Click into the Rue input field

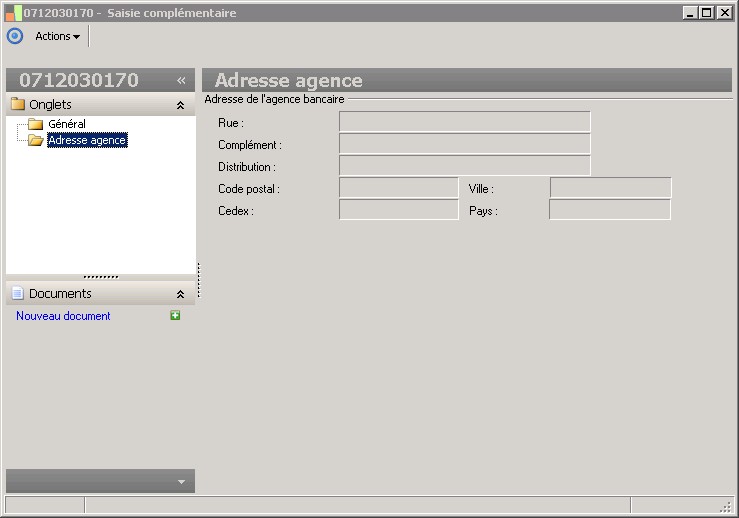pos(465,122)
